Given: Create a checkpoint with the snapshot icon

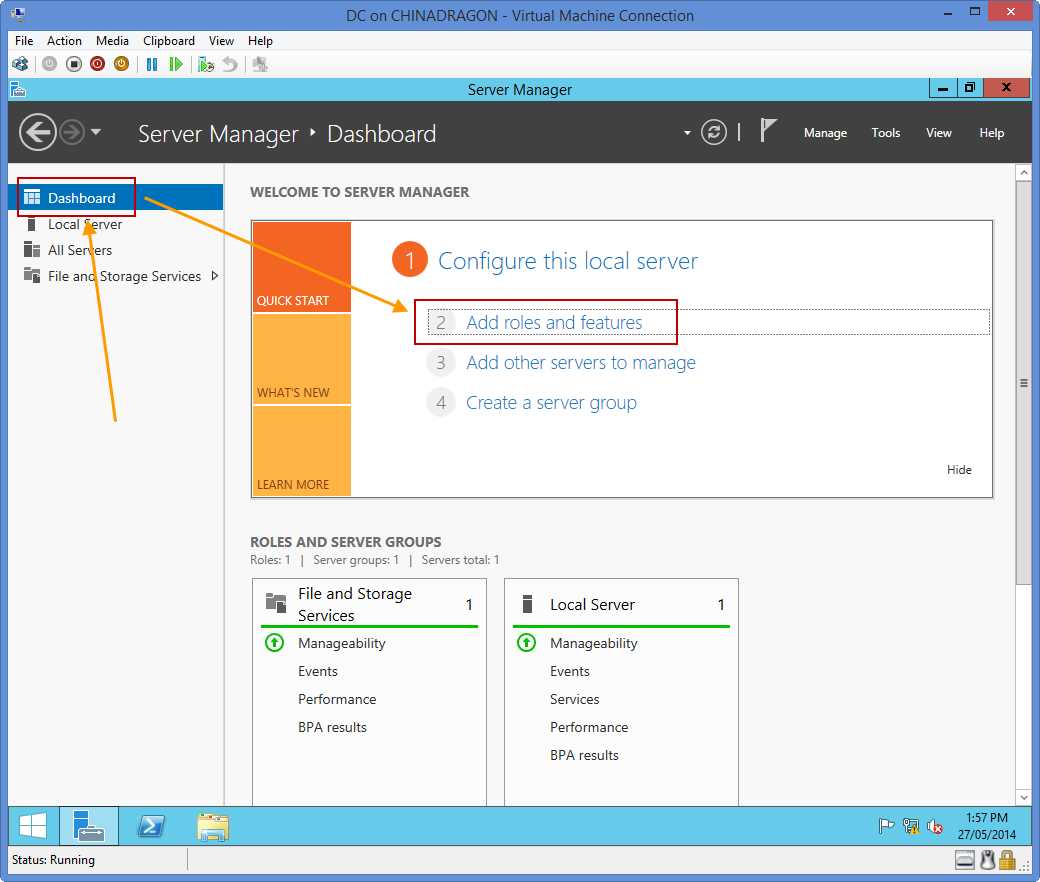Looking at the screenshot, I should click(206, 64).
